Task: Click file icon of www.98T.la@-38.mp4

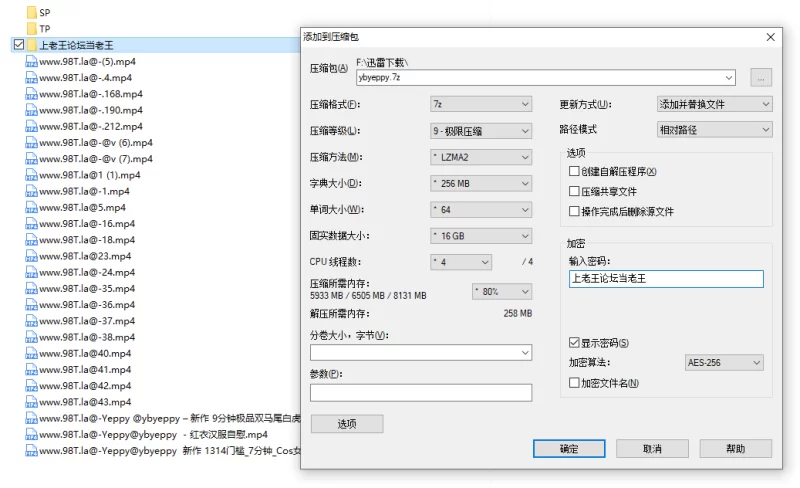Action: click(x=32, y=337)
